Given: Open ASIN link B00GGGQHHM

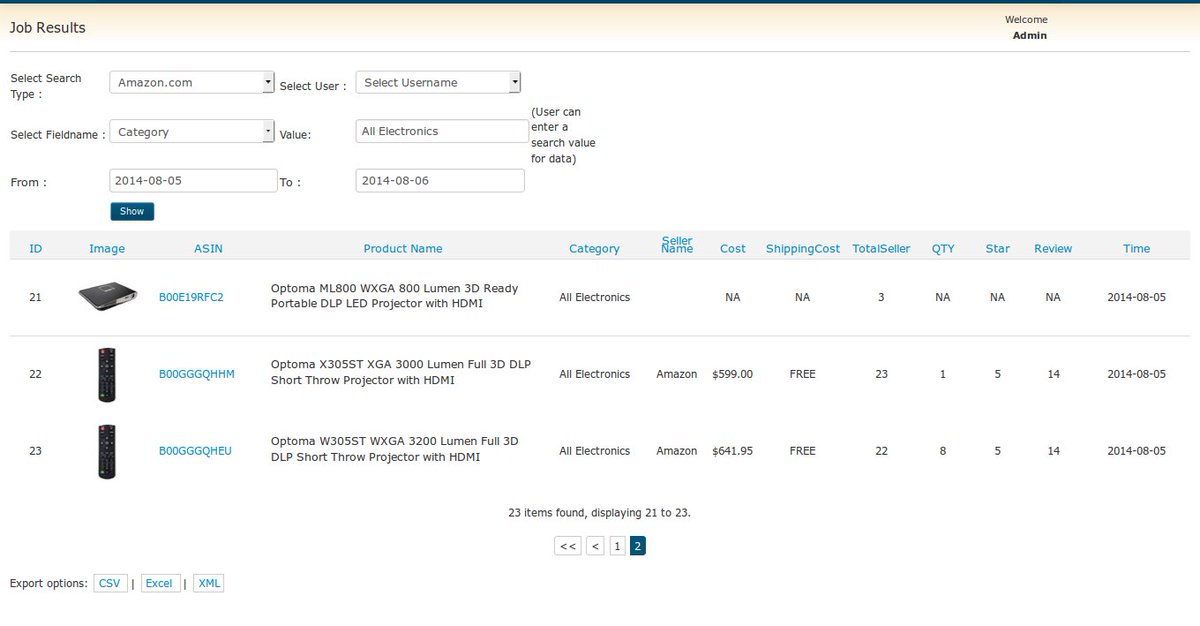Looking at the screenshot, I should pos(196,374).
